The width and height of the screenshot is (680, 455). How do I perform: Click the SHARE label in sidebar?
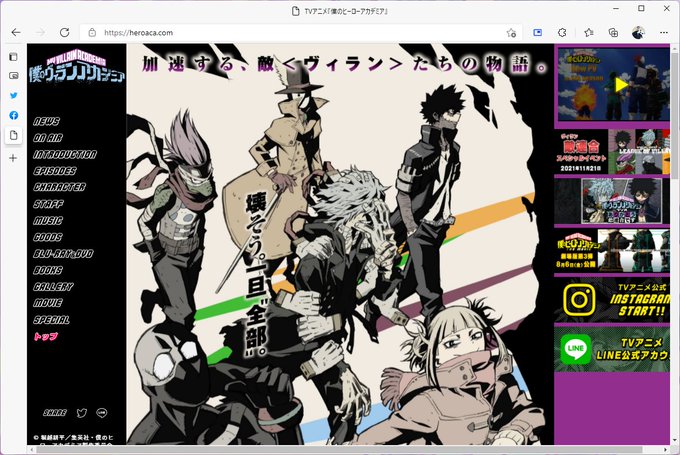point(55,413)
